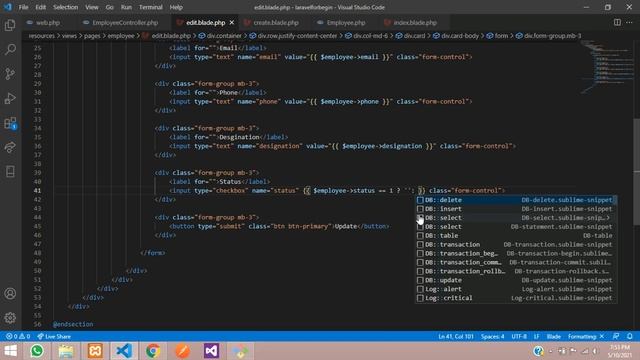Select DB::transaction_rollback suggestion

point(516,271)
